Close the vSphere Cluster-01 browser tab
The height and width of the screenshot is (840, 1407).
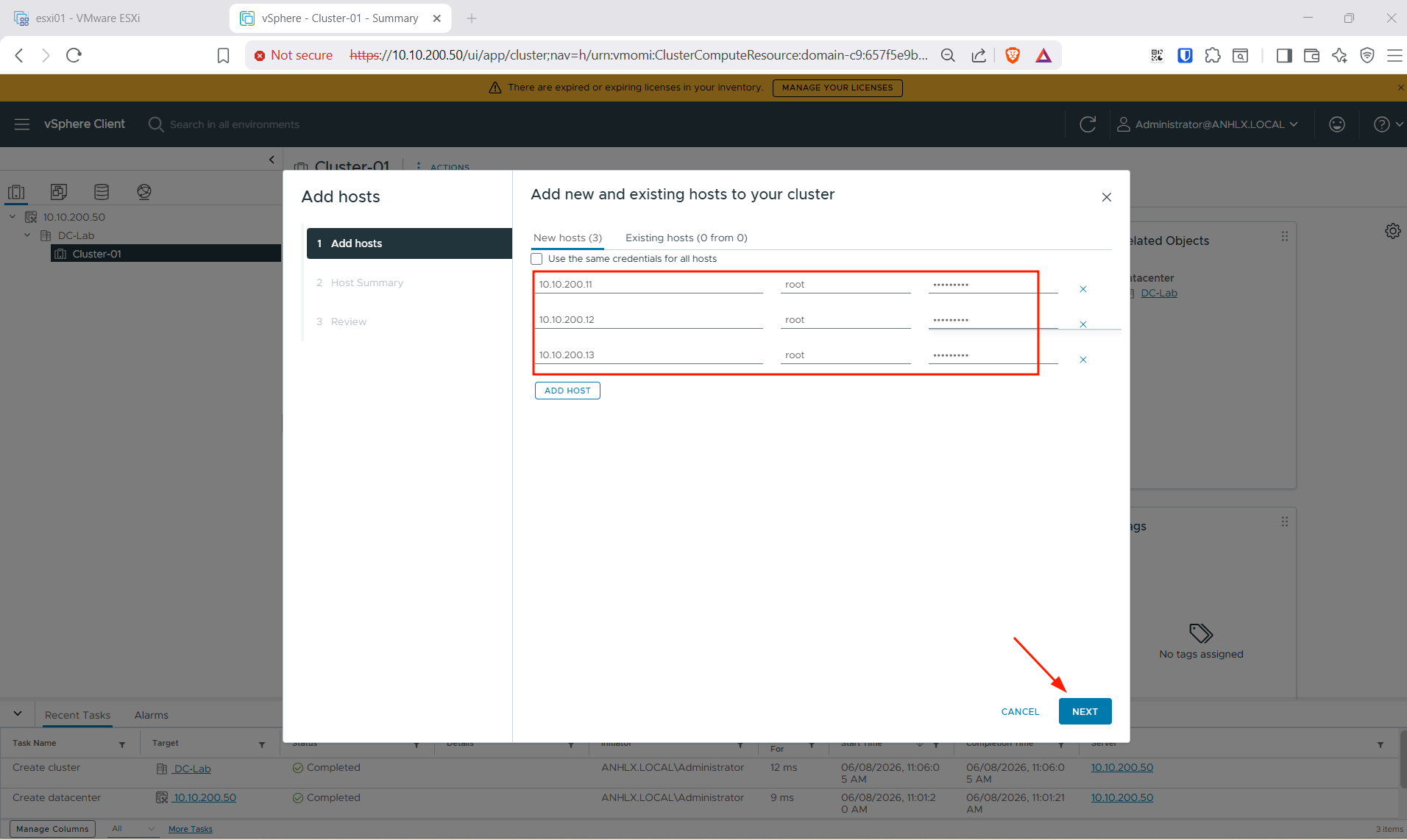pyautogui.click(x=436, y=18)
